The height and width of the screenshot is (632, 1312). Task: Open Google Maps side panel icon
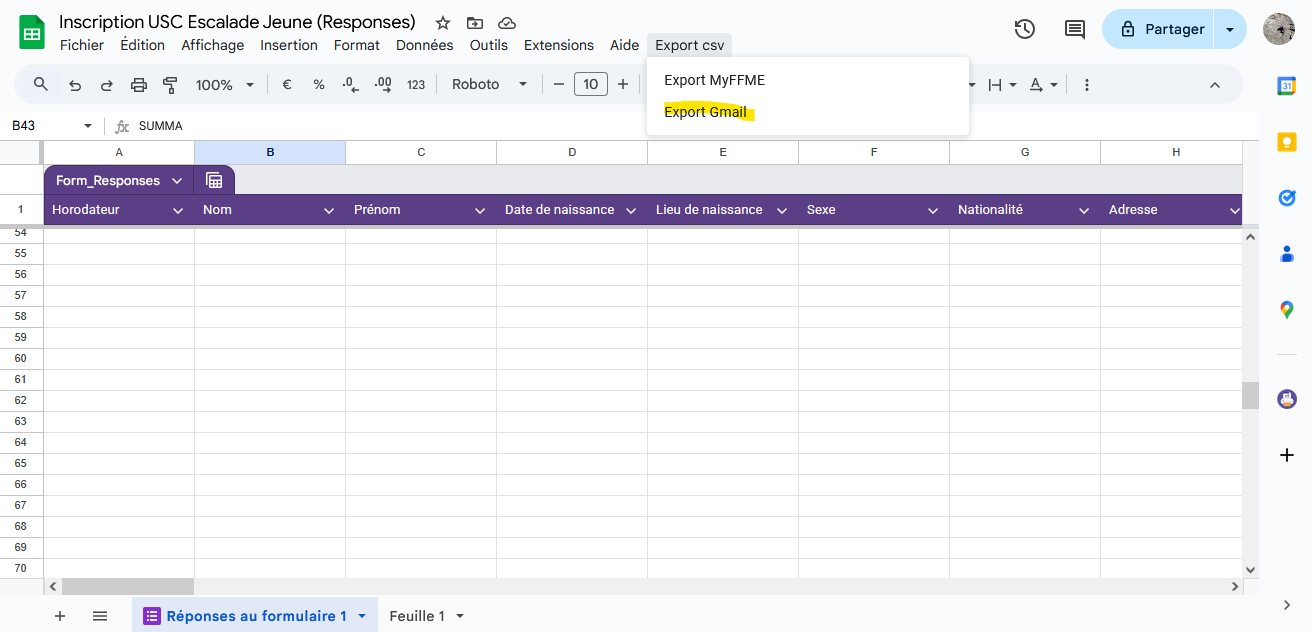[x=1287, y=310]
